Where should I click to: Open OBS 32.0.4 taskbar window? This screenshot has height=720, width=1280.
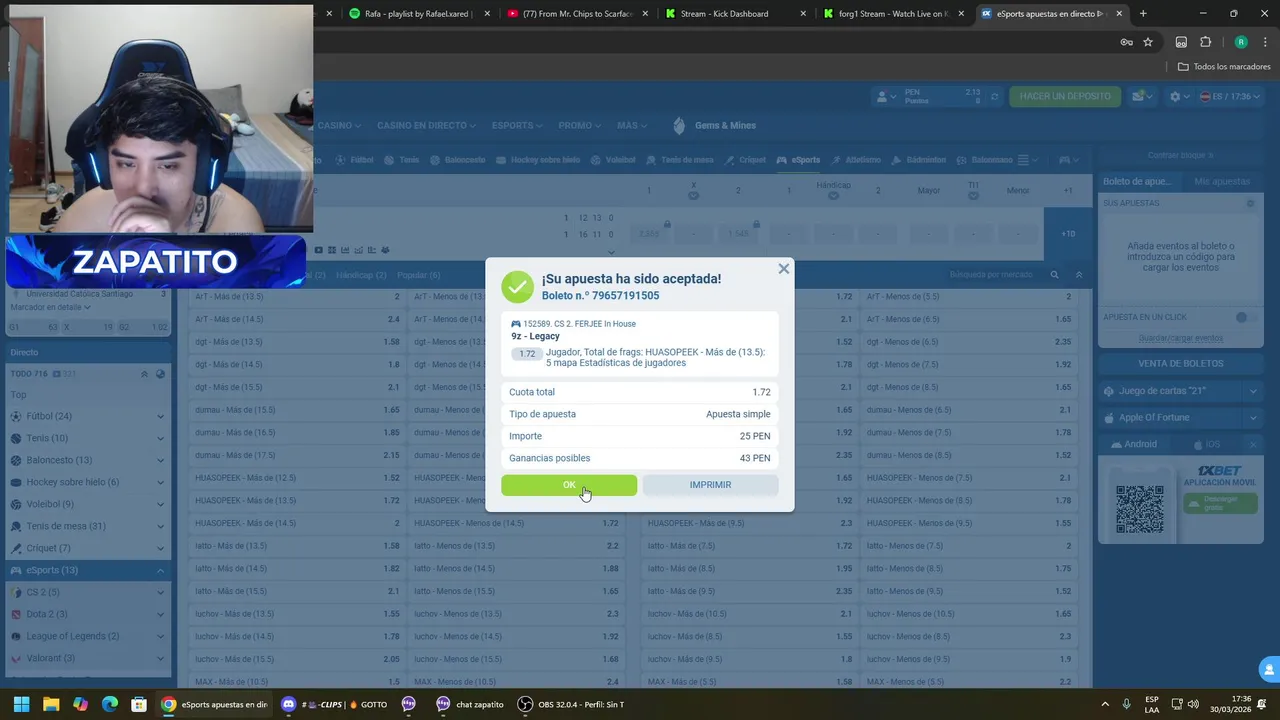(x=570, y=704)
